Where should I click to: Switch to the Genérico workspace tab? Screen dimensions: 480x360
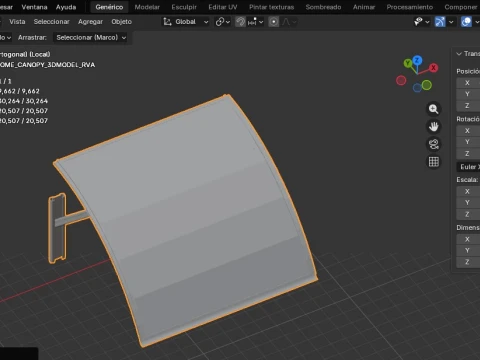click(109, 7)
